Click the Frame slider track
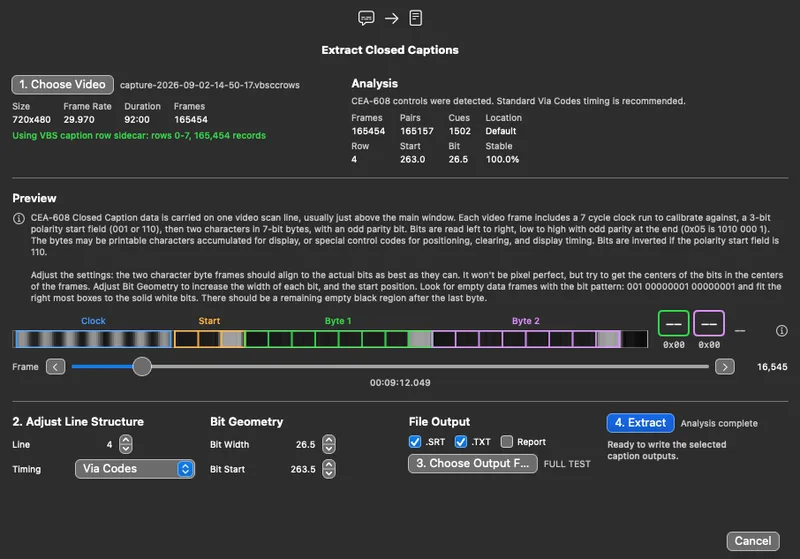This screenshot has height=559, width=800. (x=390, y=366)
